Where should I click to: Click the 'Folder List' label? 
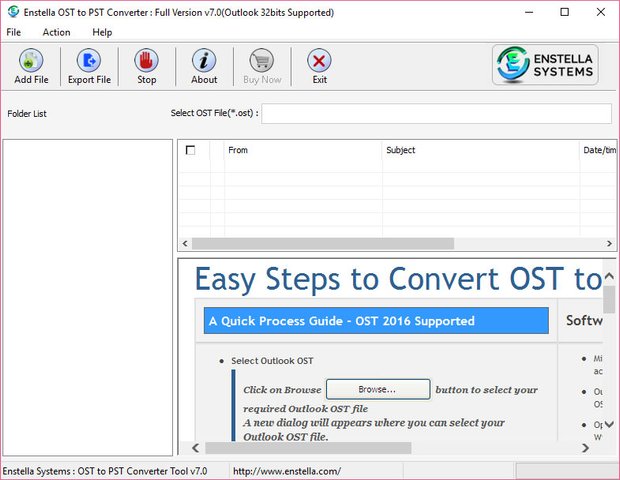(27, 114)
